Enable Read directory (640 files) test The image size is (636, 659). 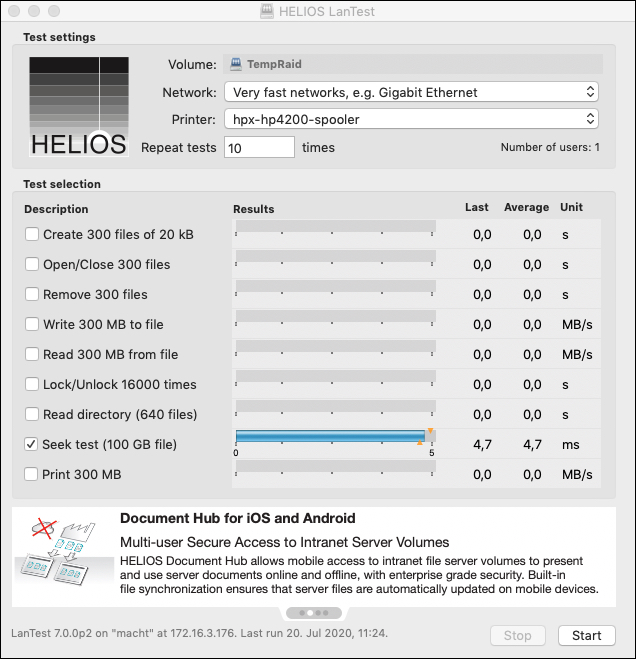coord(32,414)
